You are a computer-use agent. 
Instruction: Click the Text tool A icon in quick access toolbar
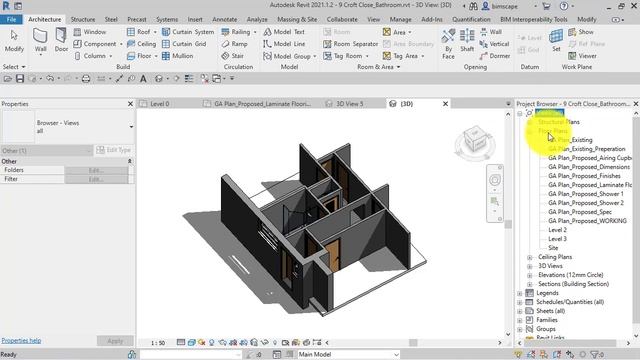(143, 78)
